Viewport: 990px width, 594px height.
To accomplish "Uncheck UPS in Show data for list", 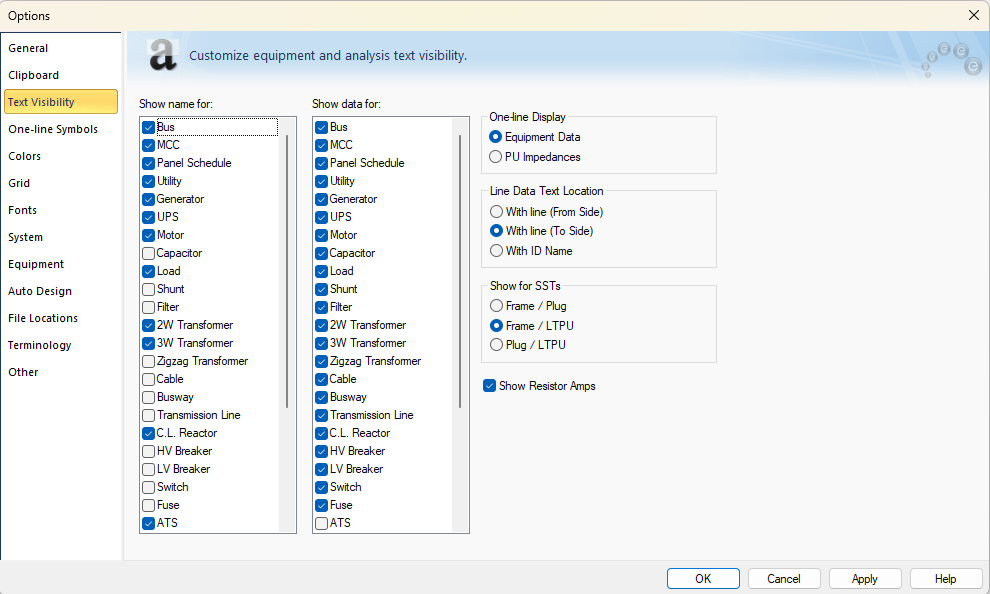I will 321,217.
